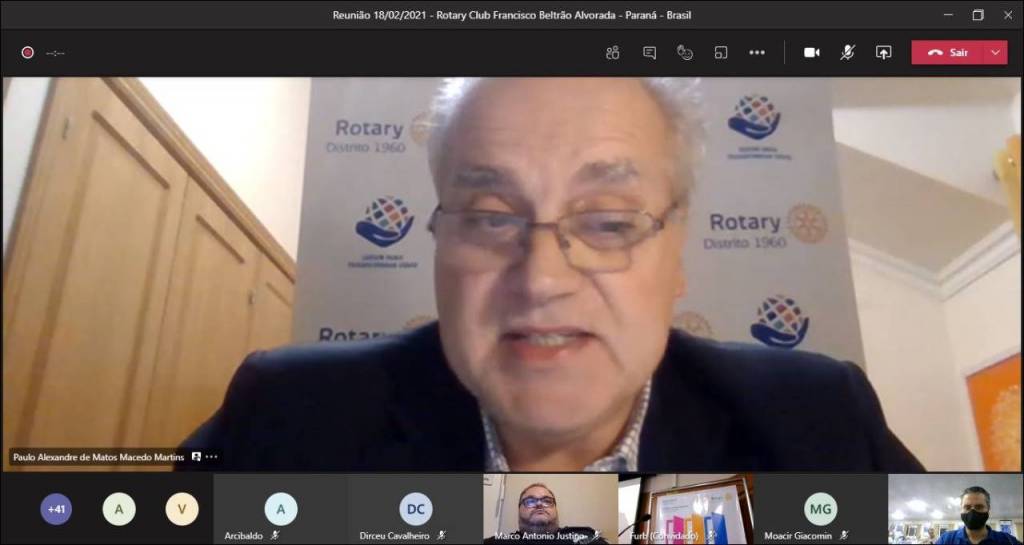The width and height of the screenshot is (1024, 545).
Task: Select Moacir Giacomin's participant tile
Action: (x=820, y=509)
